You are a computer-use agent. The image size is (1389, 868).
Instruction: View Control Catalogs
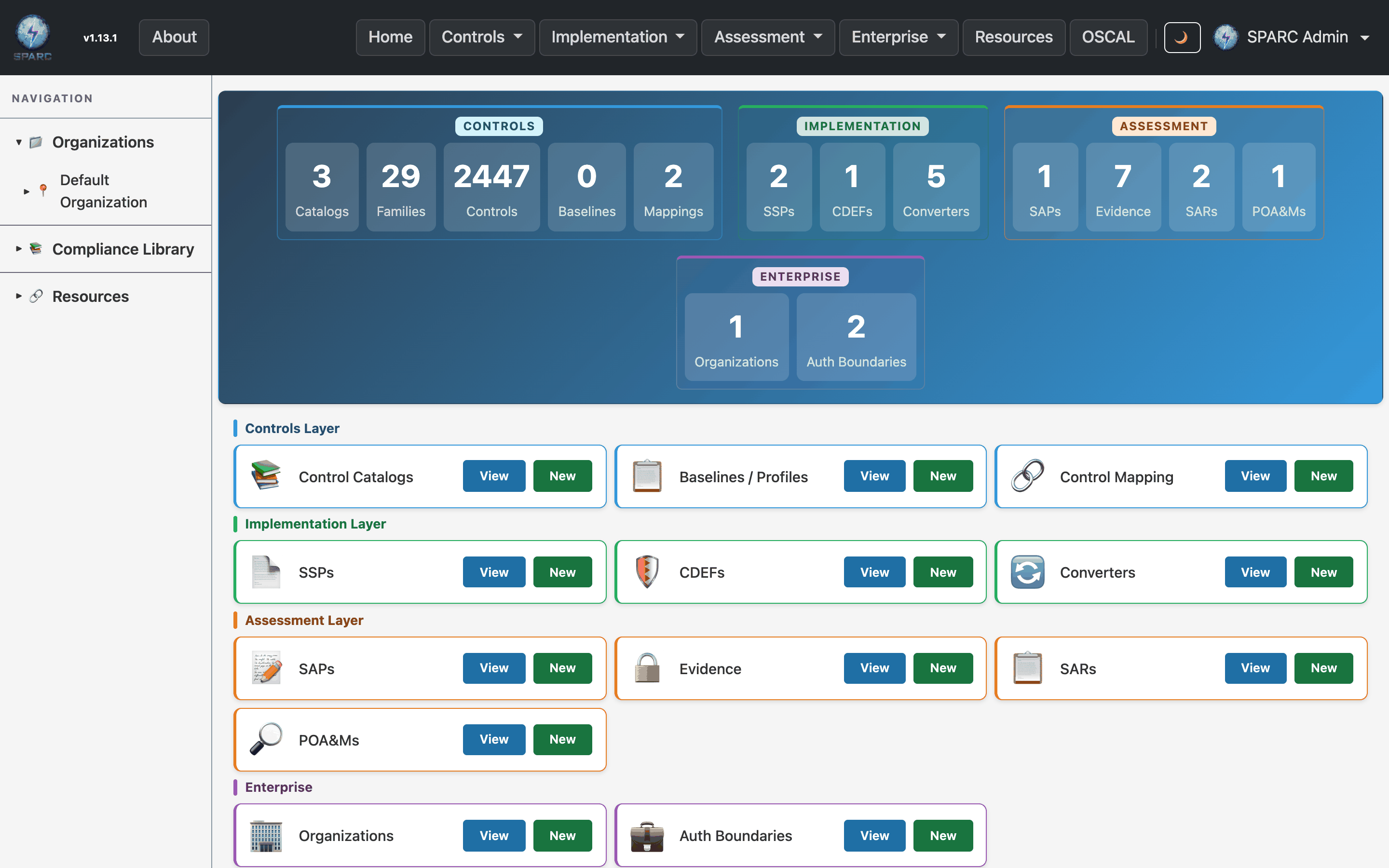[x=493, y=476]
